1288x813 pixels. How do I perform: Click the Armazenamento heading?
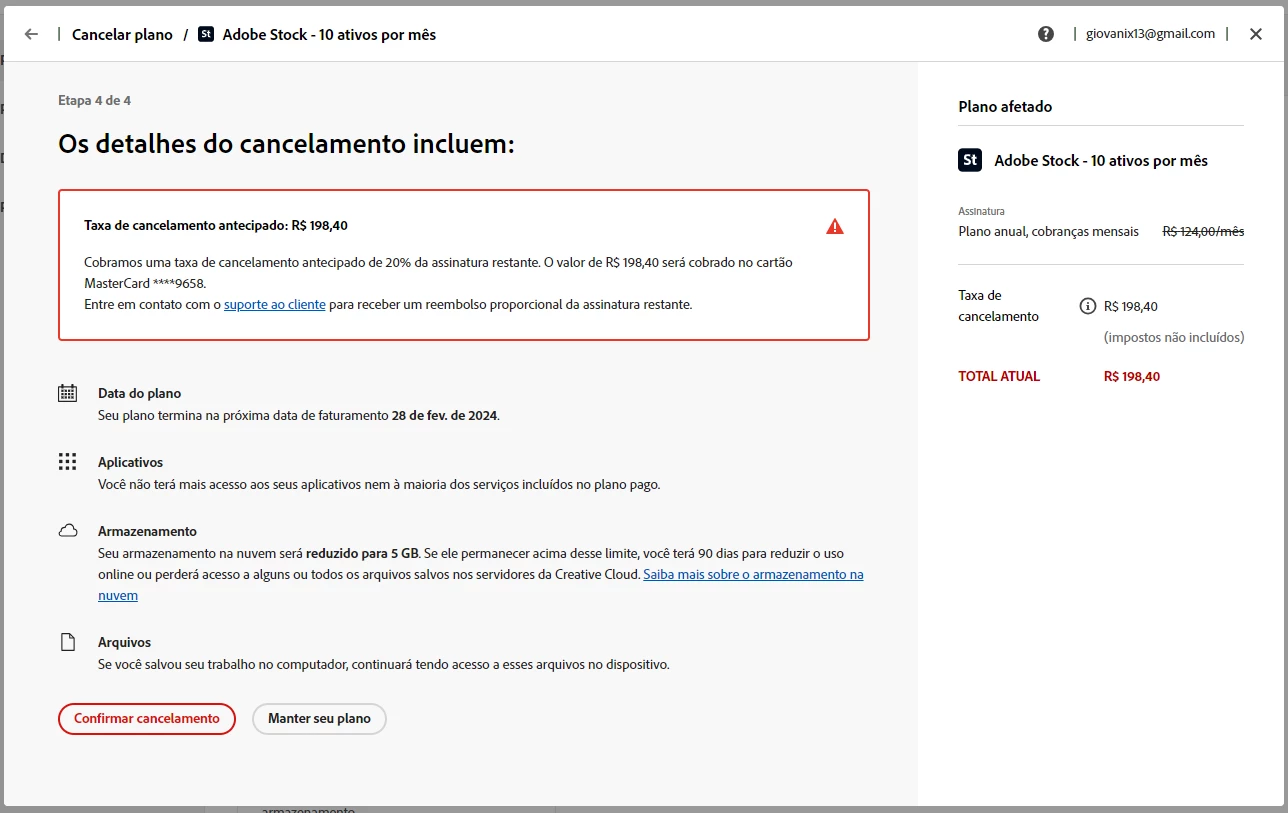click(147, 532)
